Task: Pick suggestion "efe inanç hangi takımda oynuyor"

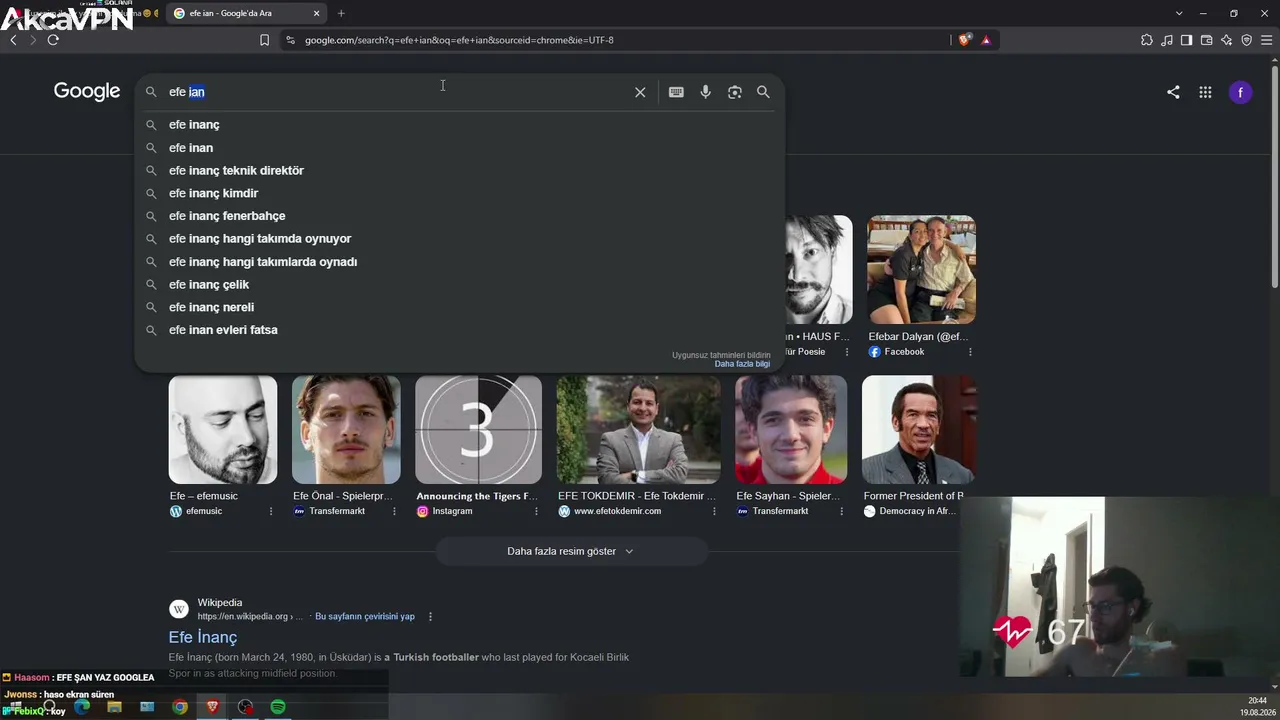Action: tap(460, 239)
